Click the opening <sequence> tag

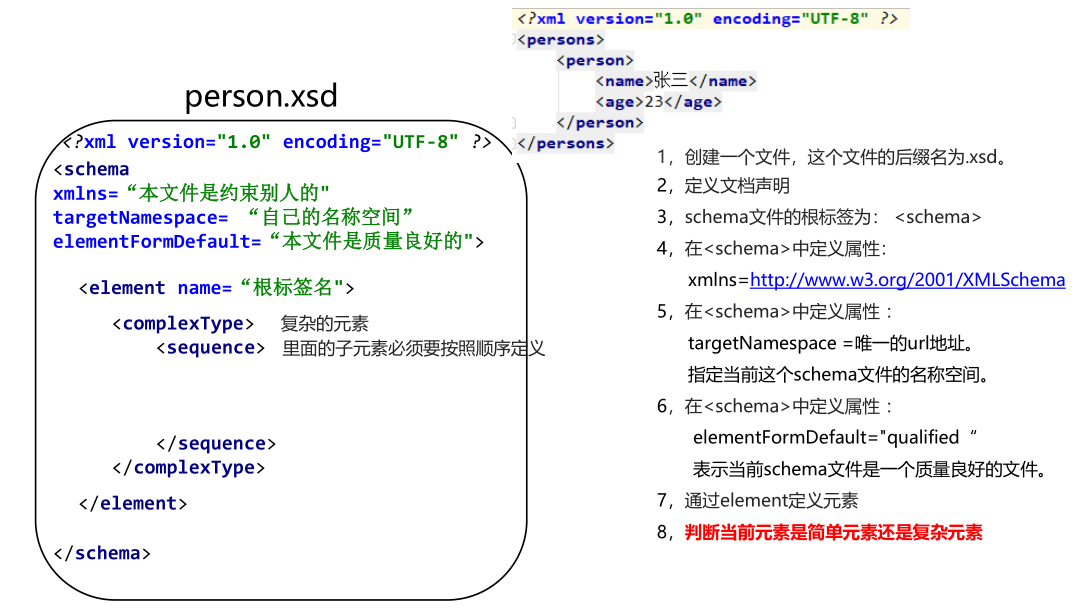[x=210, y=348]
